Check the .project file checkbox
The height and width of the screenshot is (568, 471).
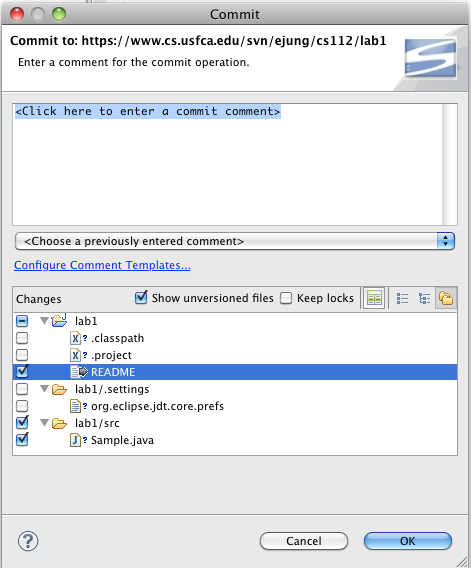point(22,355)
